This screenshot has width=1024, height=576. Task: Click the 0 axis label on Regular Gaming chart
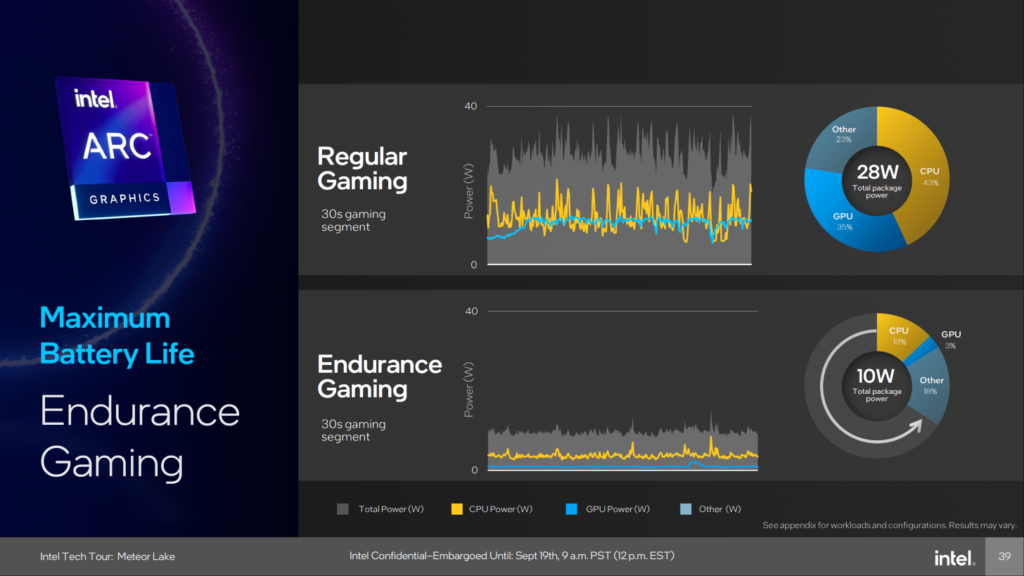click(x=474, y=264)
